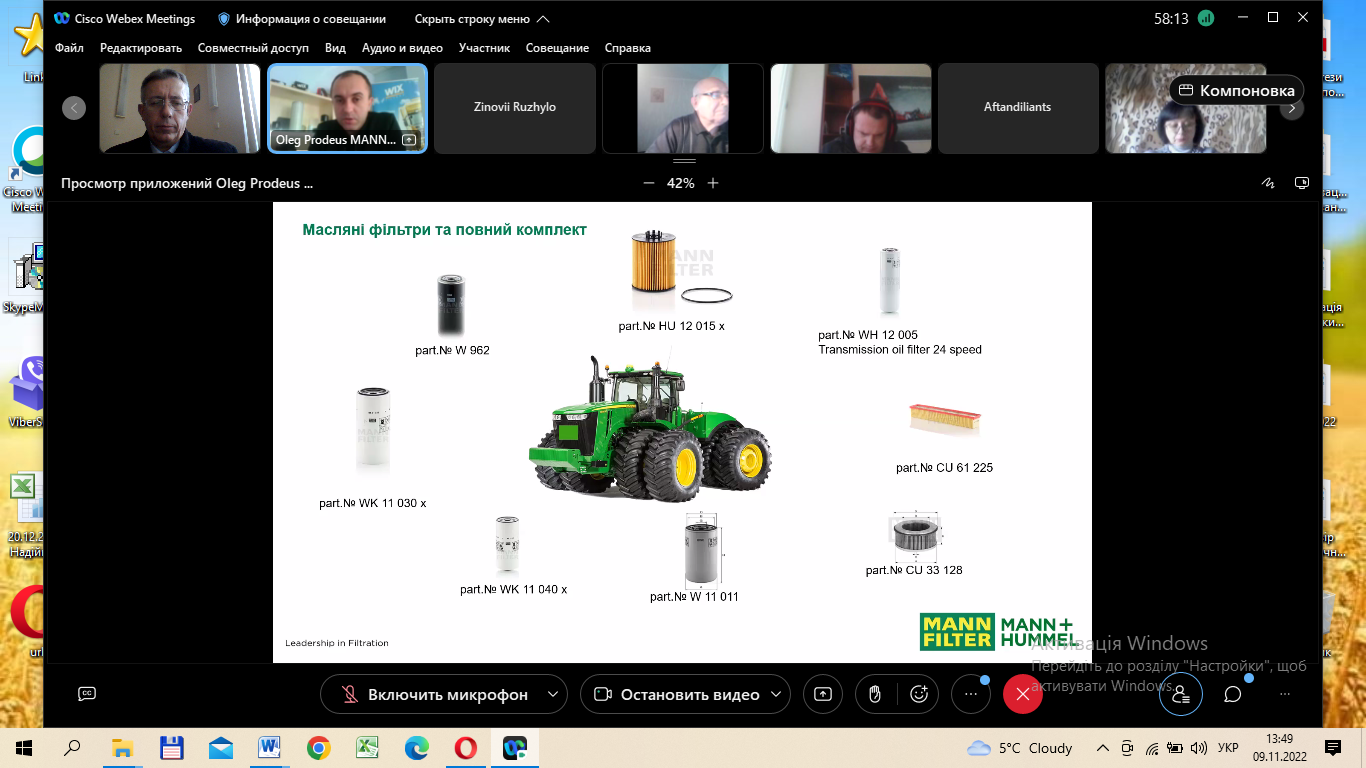The height and width of the screenshot is (768, 1366).
Task: Open network settings tray icon
Action: 1151,748
